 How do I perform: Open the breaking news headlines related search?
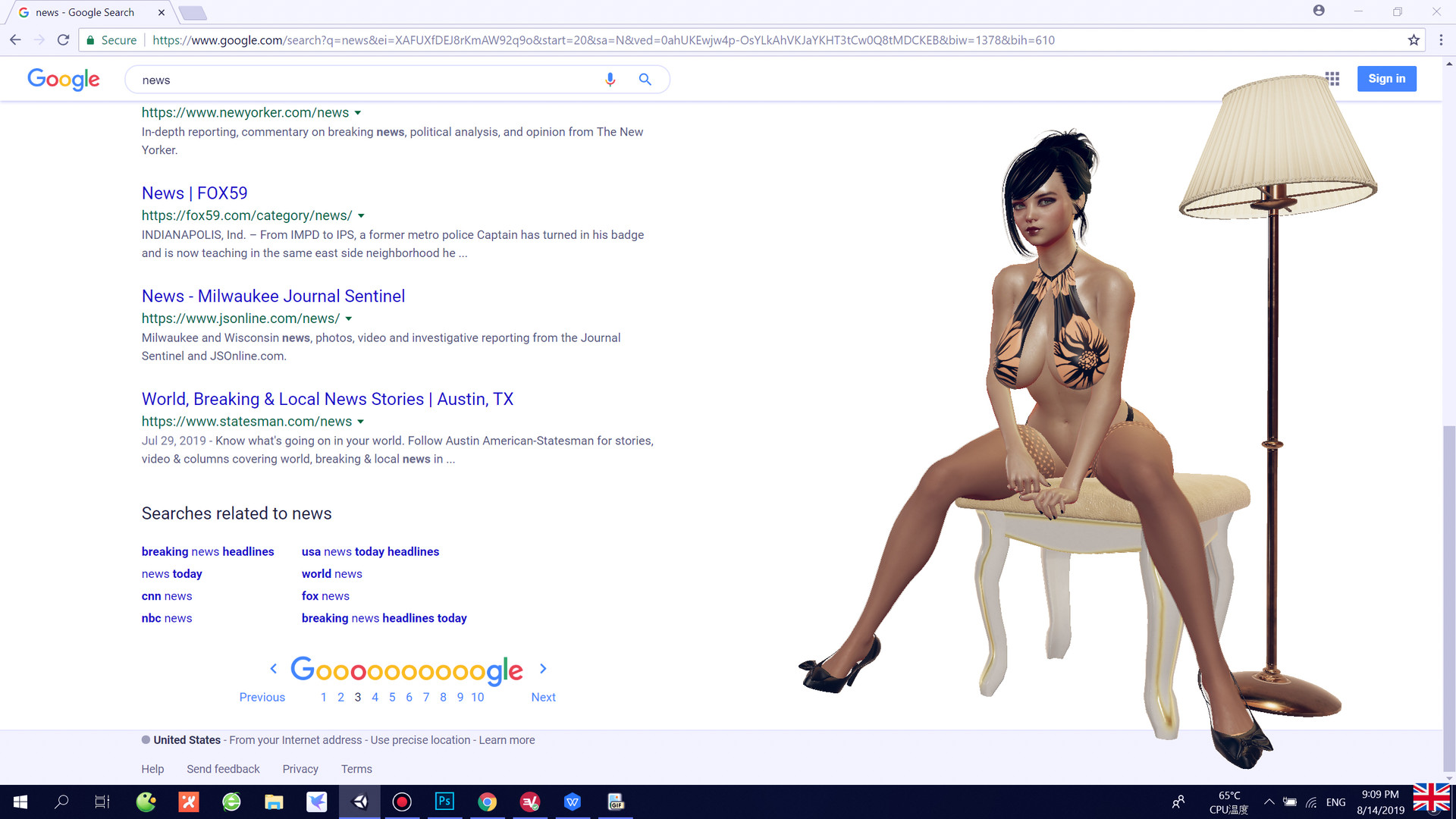pos(207,551)
